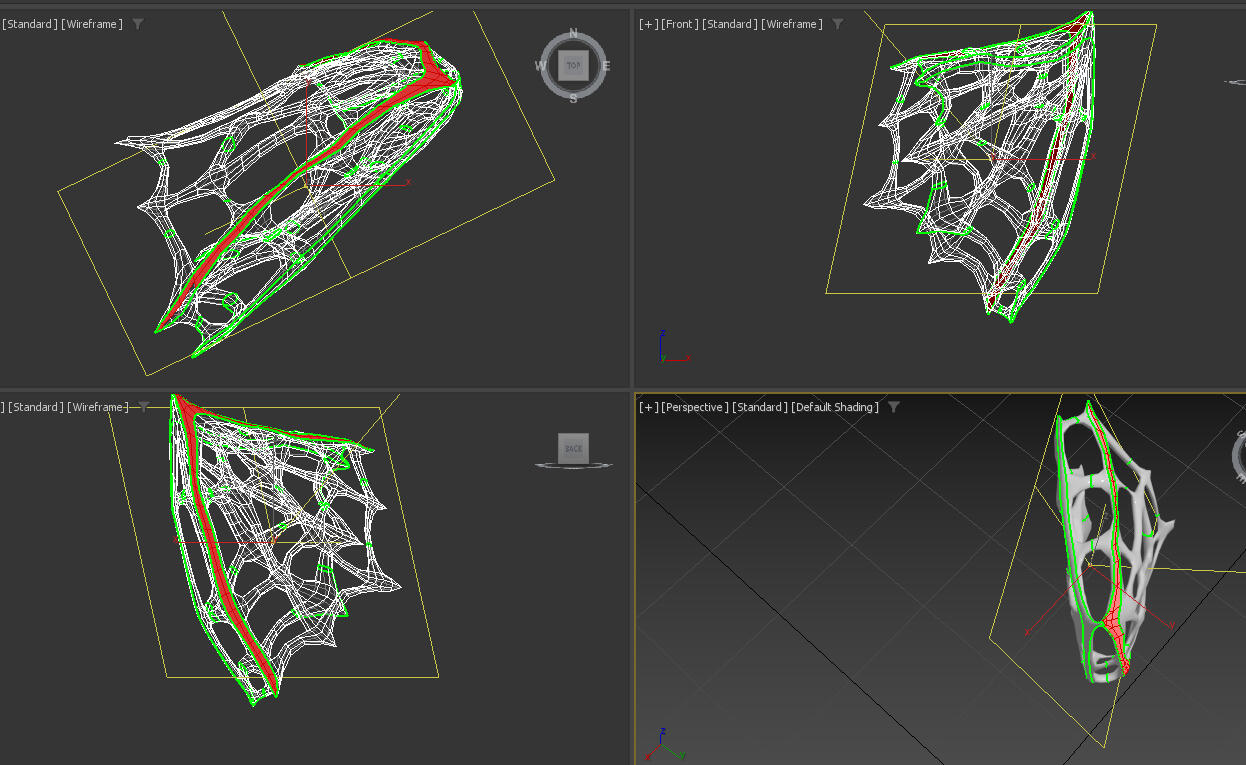
Task: Click the TOP face of the ViewCube
Action: pyautogui.click(x=573, y=66)
